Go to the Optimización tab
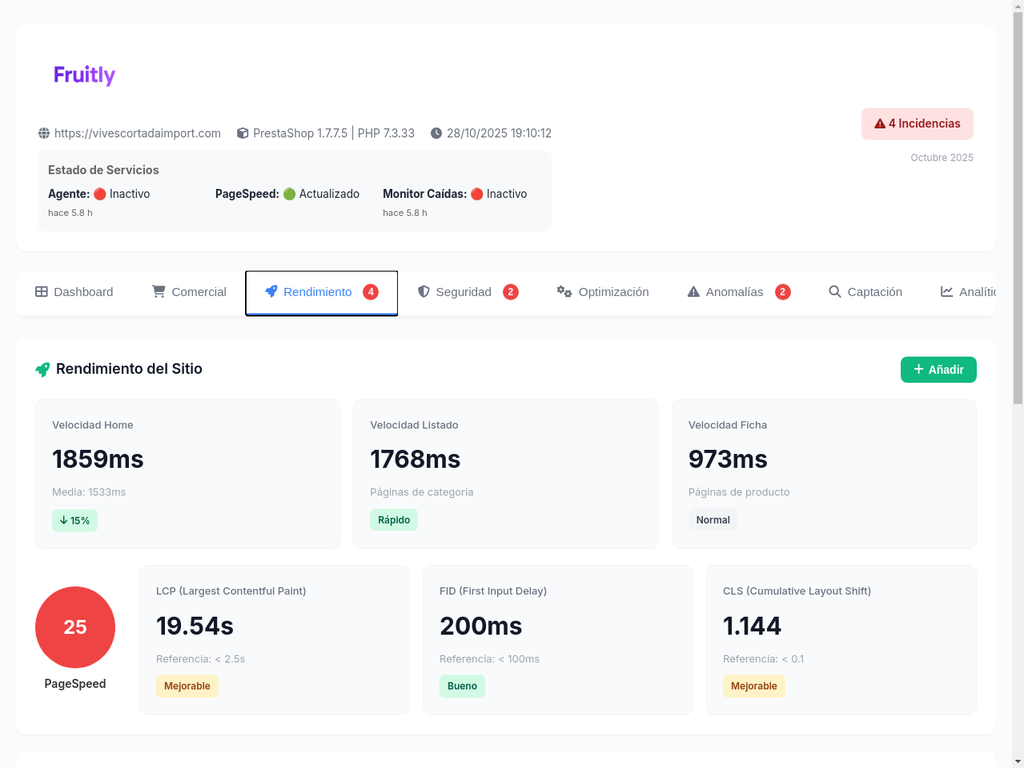 [602, 292]
